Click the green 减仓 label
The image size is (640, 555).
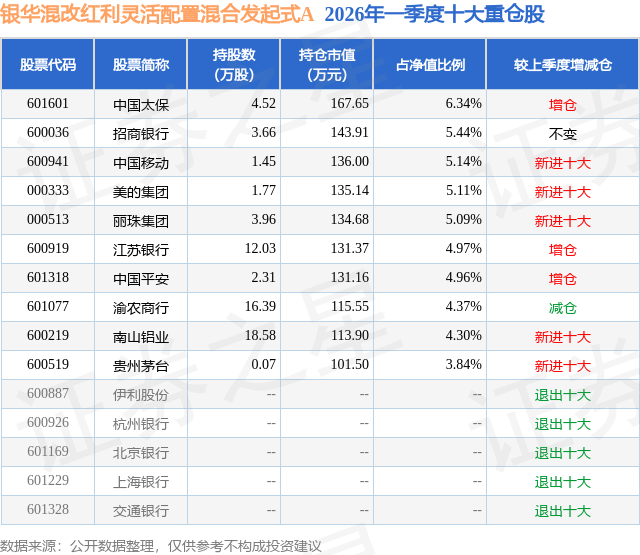tap(563, 308)
